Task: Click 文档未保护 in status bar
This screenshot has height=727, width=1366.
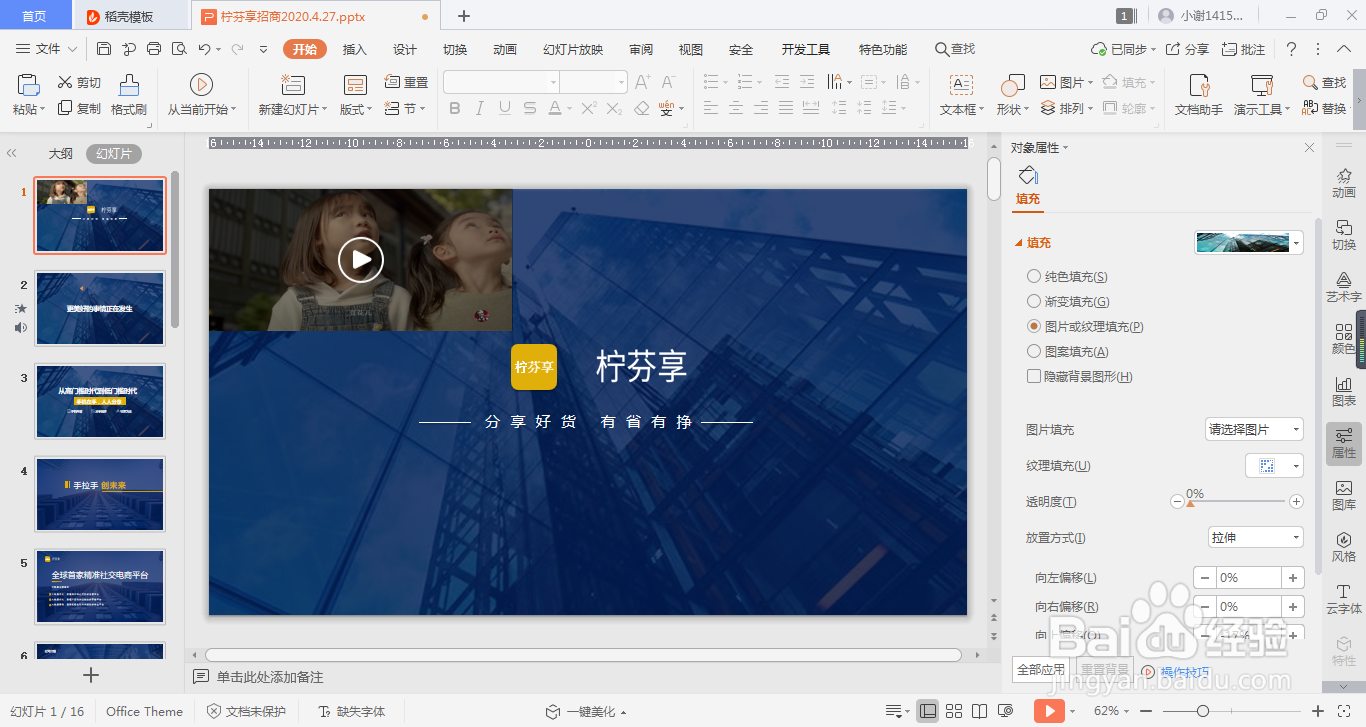Action: point(246,711)
